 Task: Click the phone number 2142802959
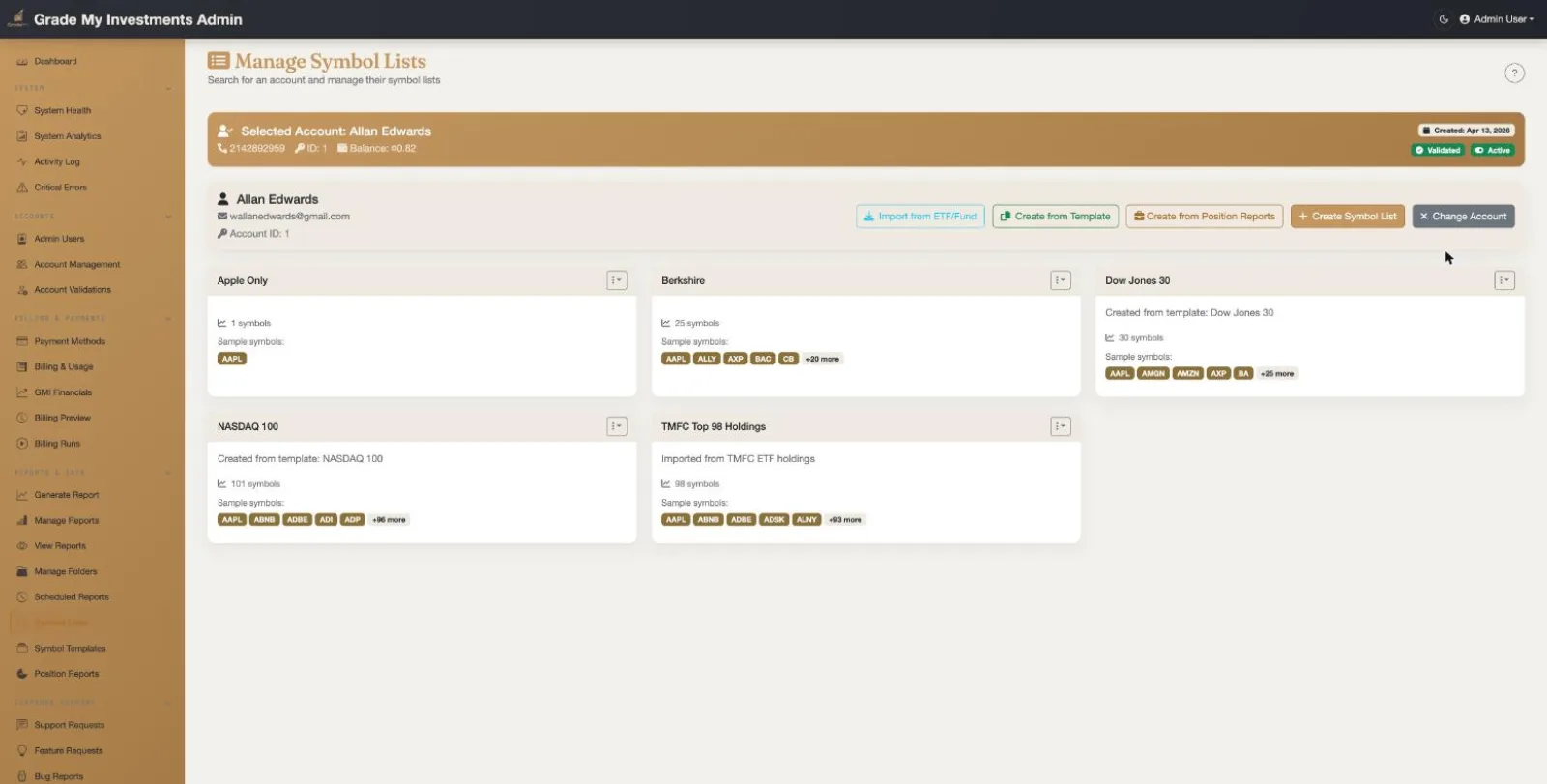coord(257,149)
